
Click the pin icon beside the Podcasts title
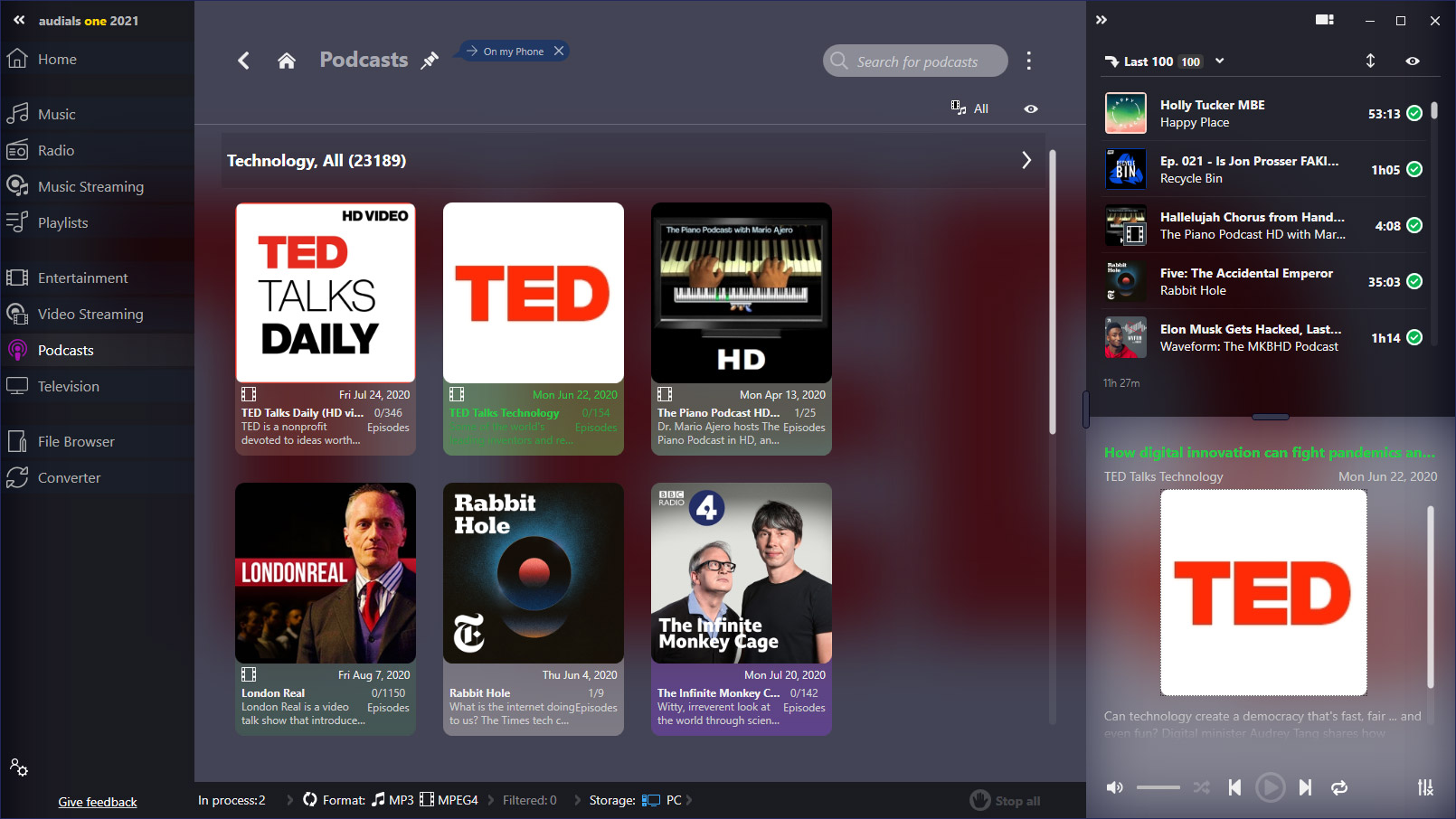pyautogui.click(x=430, y=61)
